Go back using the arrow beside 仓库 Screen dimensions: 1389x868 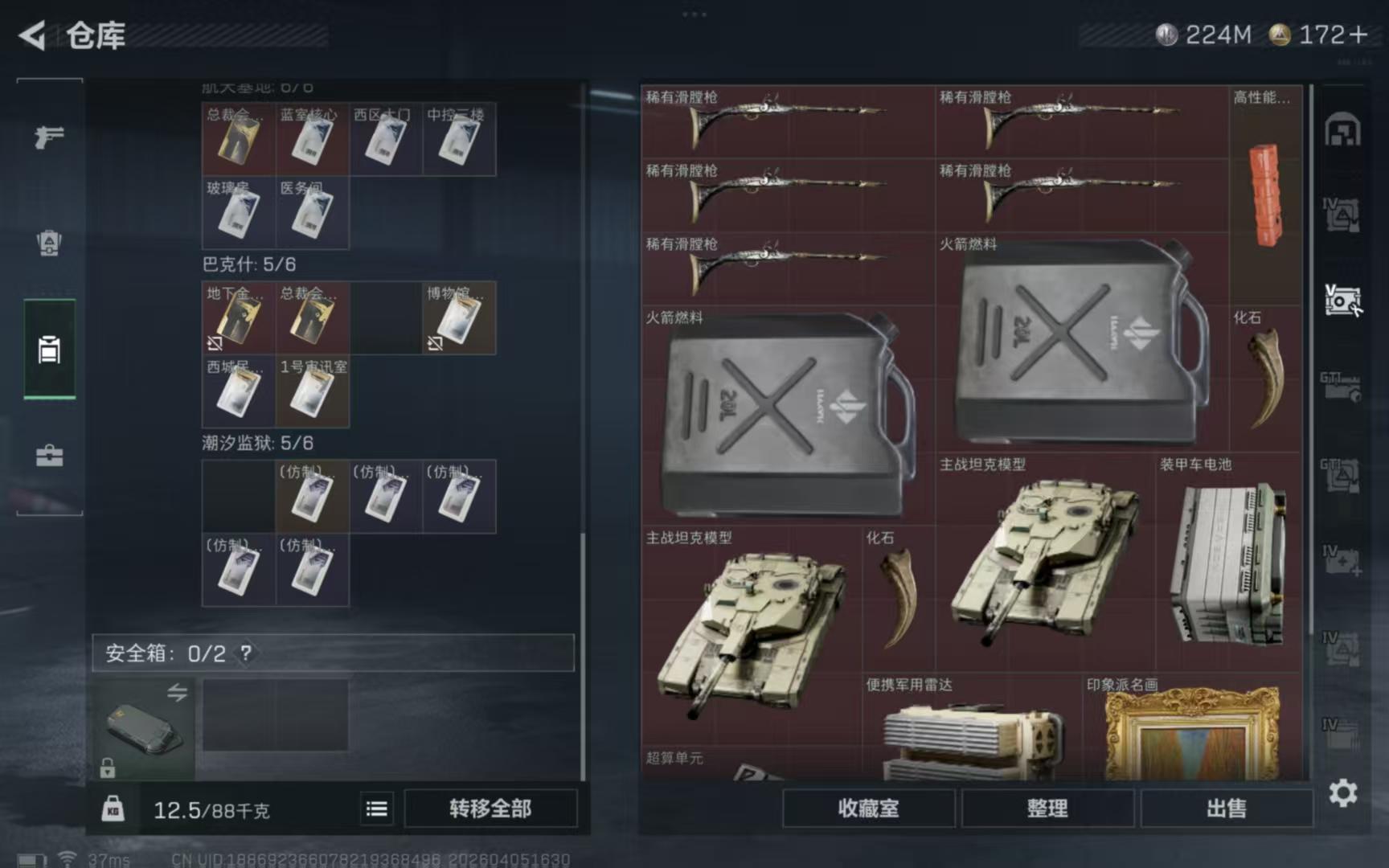coord(32,35)
